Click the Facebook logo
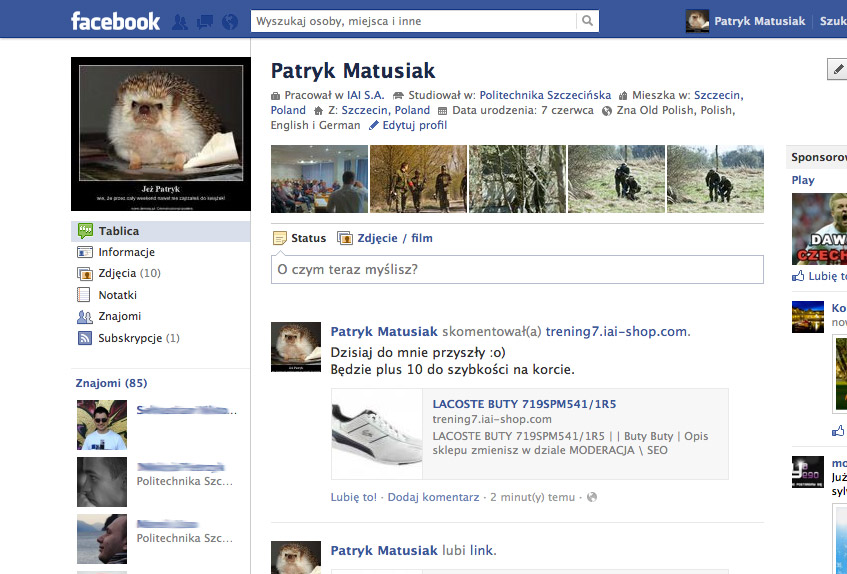The height and width of the screenshot is (574, 847). coord(115,21)
